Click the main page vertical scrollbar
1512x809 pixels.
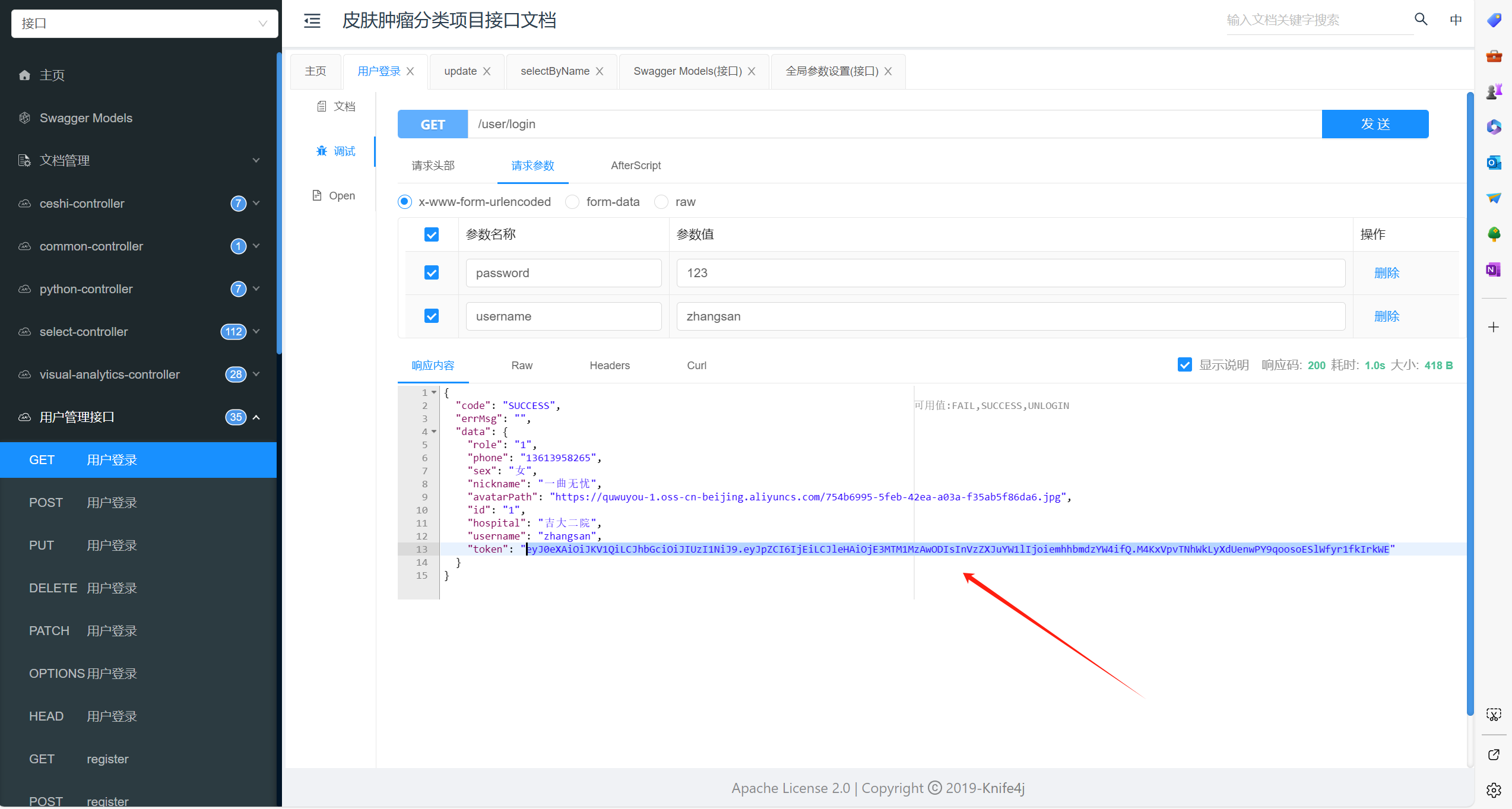click(1470, 404)
